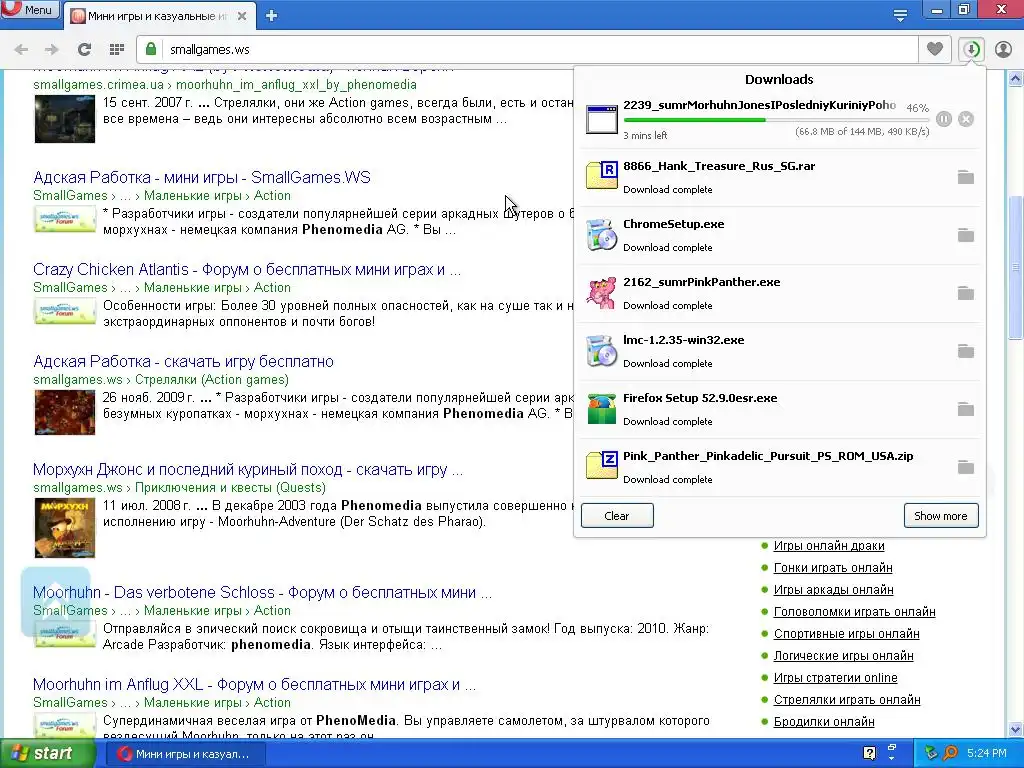Image resolution: width=1024 pixels, height=768 pixels.
Task: Open Игры онлайн драки sidebar link
Action: 829,546
